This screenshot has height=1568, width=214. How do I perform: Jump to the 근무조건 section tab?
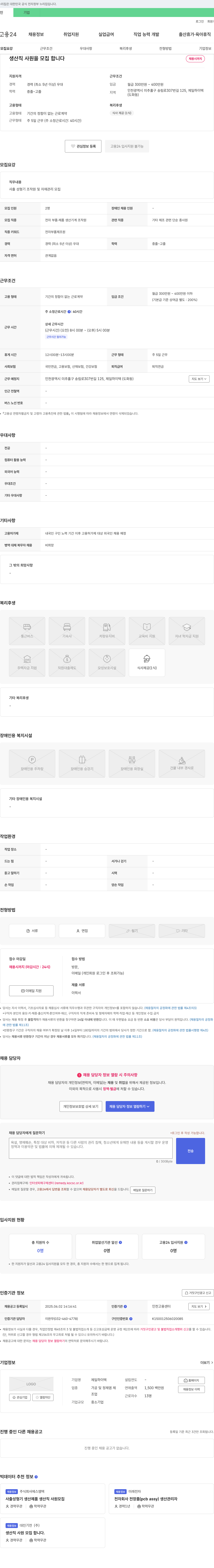[x=46, y=49]
